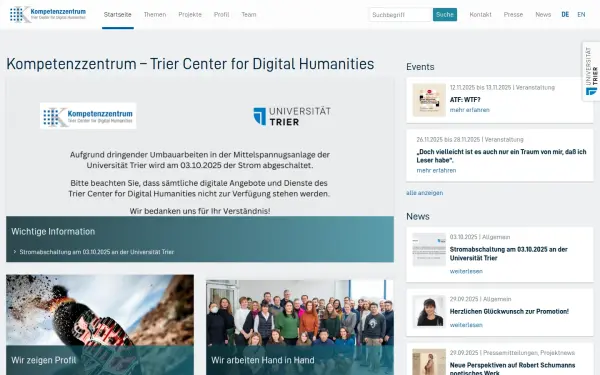The width and height of the screenshot is (600, 375).
Task: Click weiterlesen under Glückwunsch zur Promotion
Action: (x=466, y=325)
